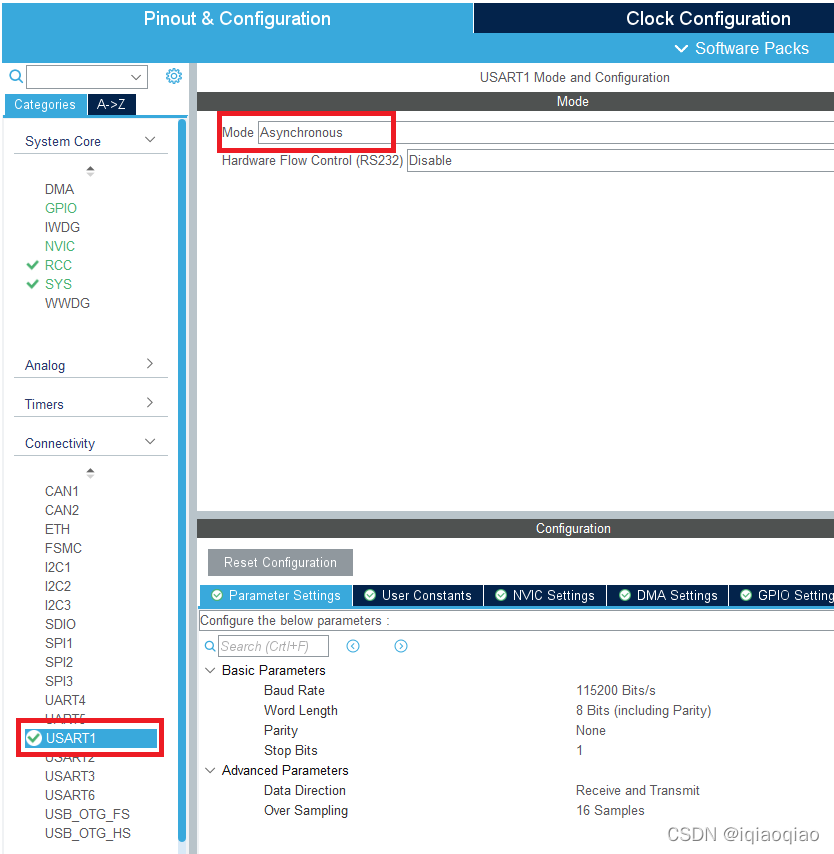Image resolution: width=834 pixels, height=854 pixels.
Task: Click the check icon beside USART1
Action: pyautogui.click(x=34, y=738)
